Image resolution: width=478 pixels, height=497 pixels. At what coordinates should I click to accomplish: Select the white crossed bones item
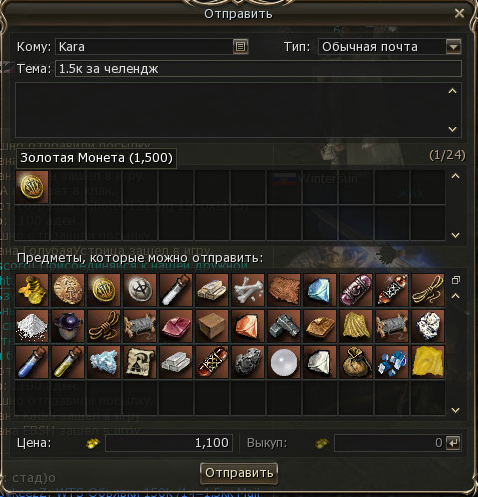(x=248, y=290)
